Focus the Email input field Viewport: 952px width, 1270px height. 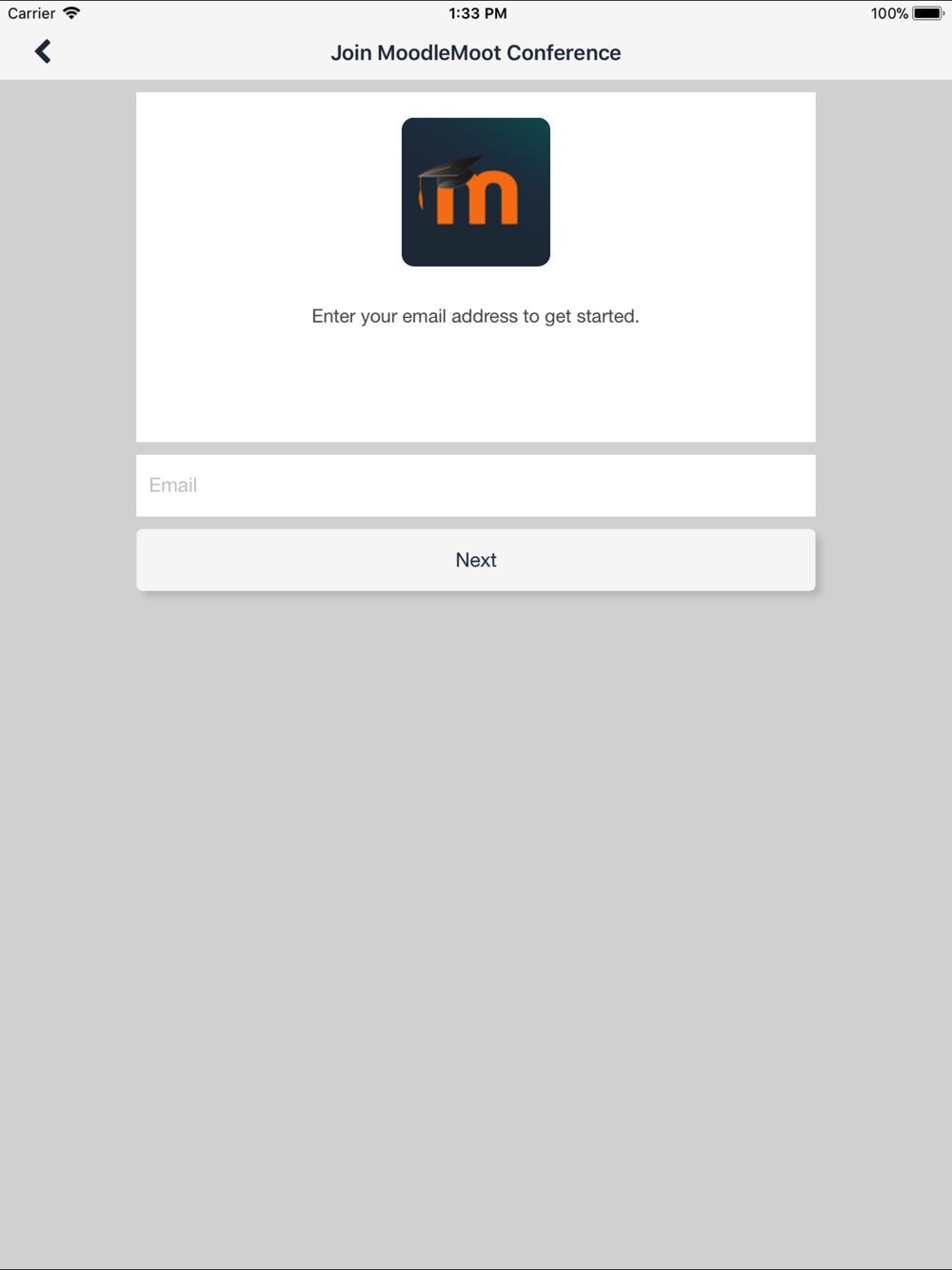pos(476,486)
